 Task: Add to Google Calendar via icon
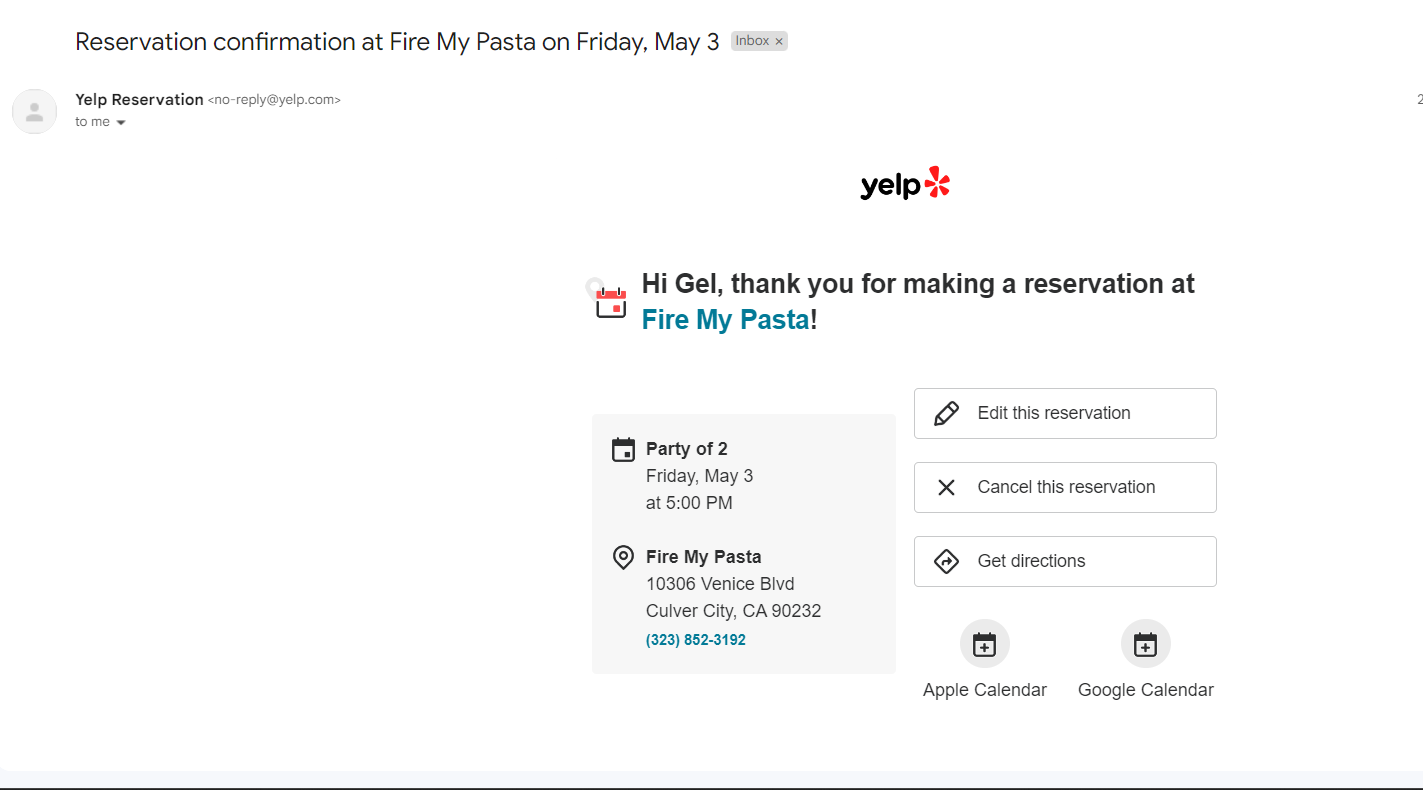(x=1146, y=644)
